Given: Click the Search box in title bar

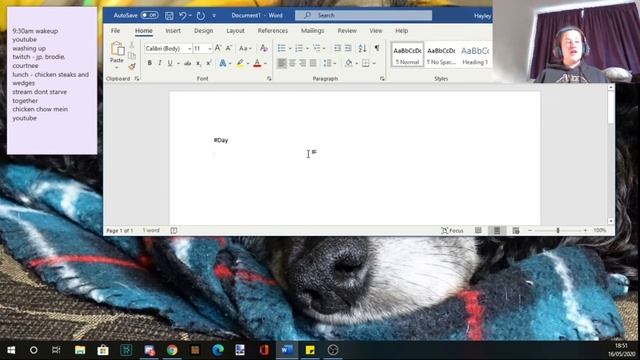Looking at the screenshot, I should pyautogui.click(x=363, y=15).
